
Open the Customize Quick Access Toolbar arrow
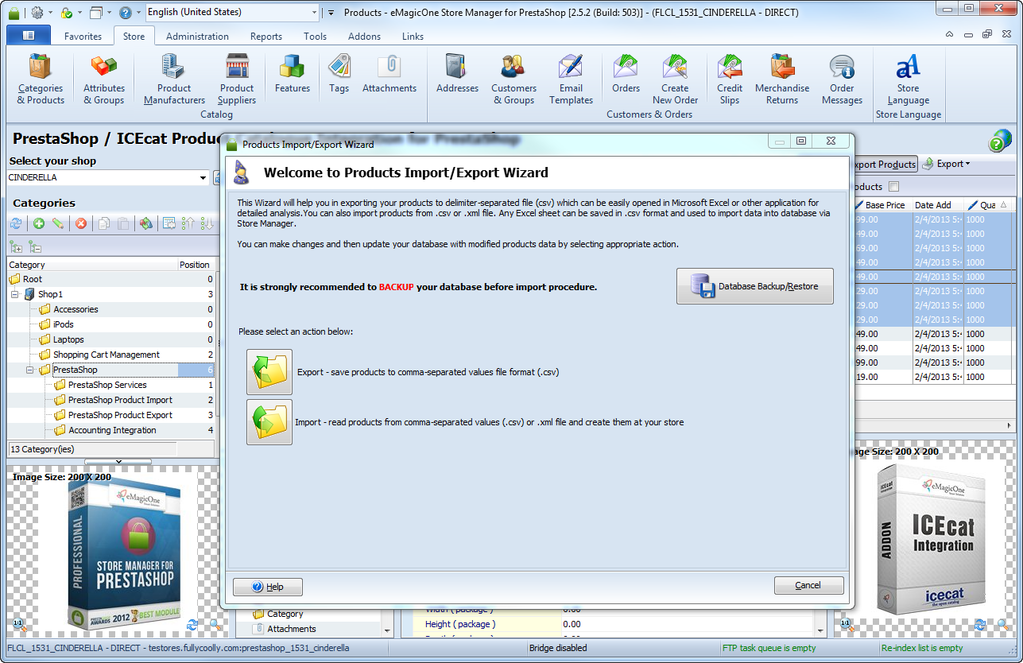[x=331, y=12]
